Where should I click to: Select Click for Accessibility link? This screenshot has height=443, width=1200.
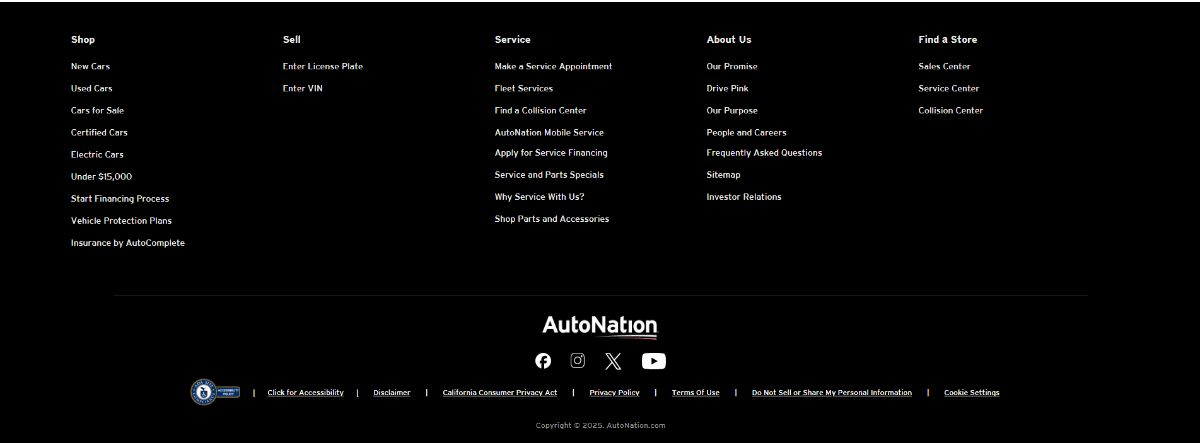click(306, 393)
